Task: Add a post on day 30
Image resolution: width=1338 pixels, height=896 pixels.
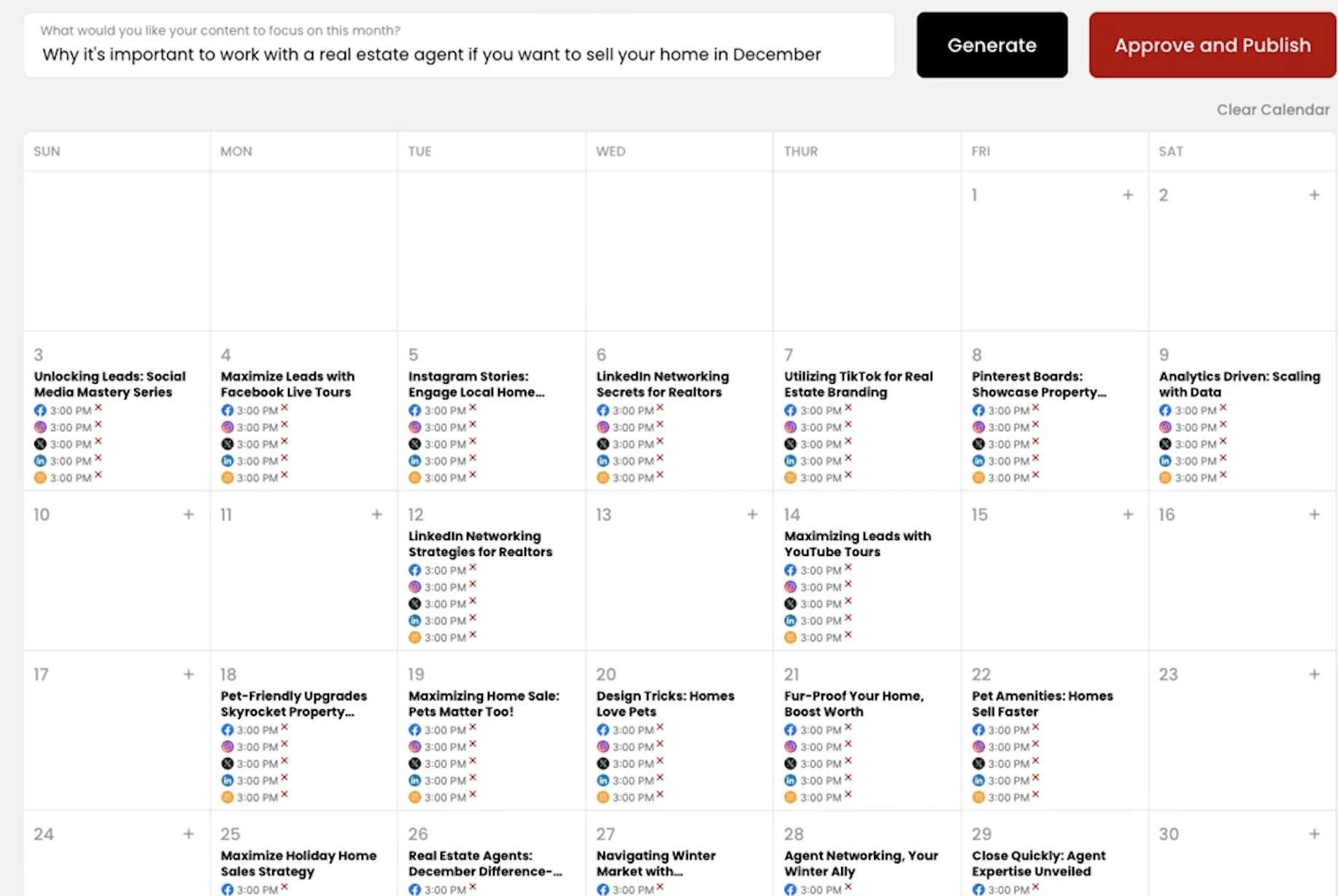Action: pos(1314,834)
